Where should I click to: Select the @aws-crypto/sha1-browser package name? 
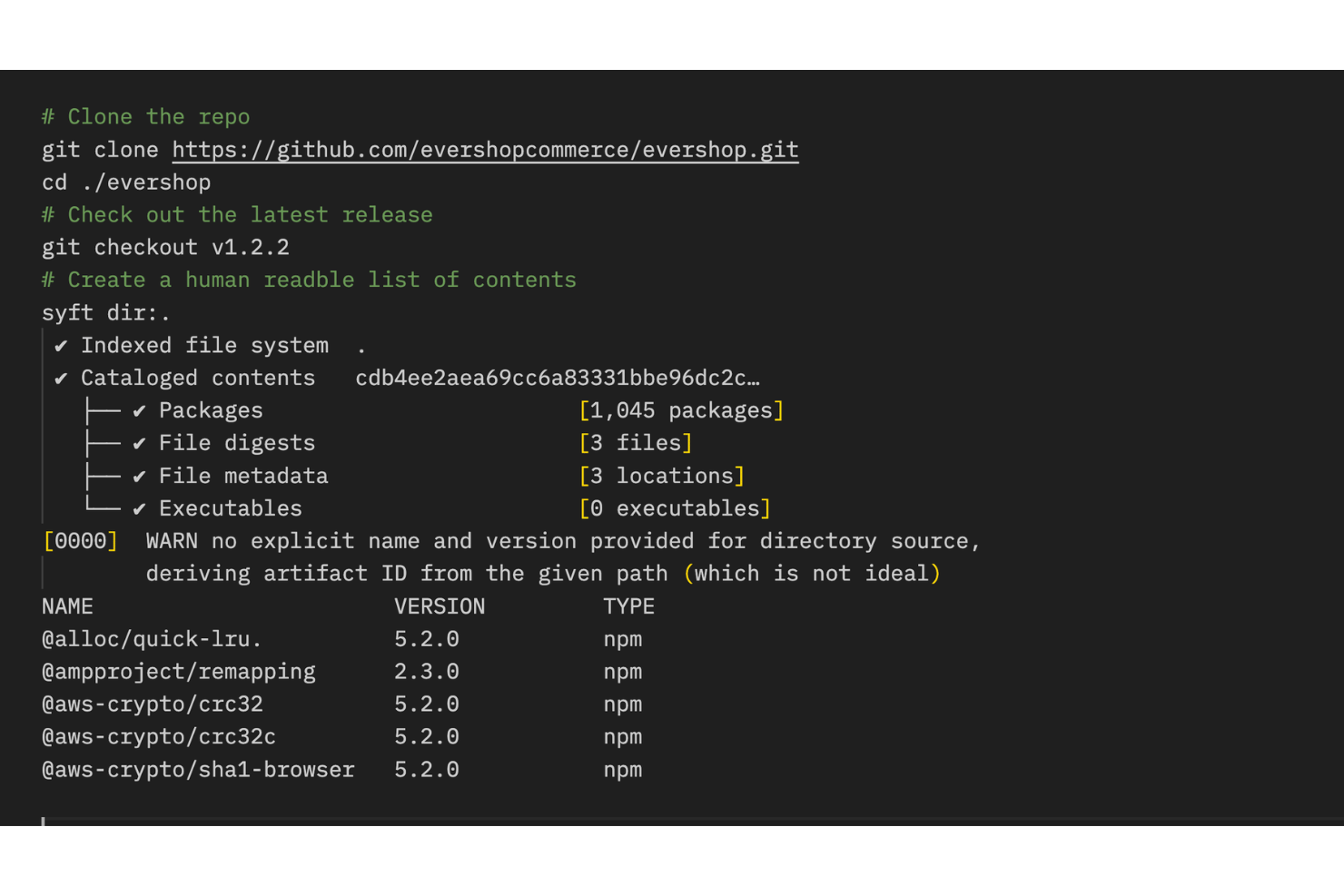pyautogui.click(x=198, y=771)
